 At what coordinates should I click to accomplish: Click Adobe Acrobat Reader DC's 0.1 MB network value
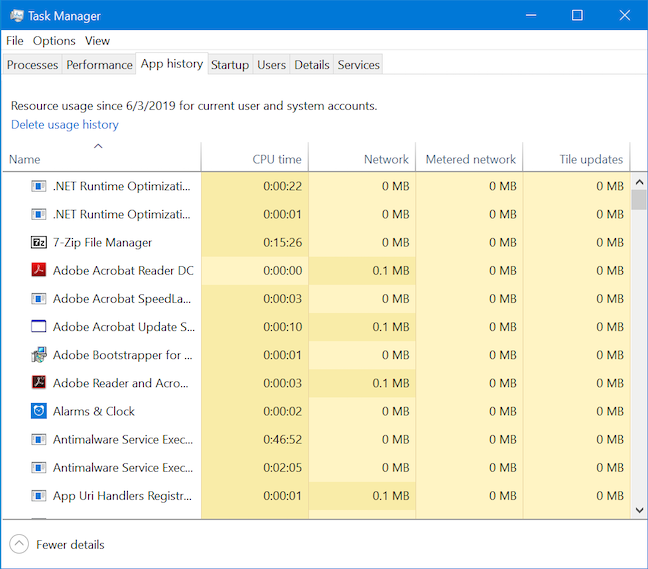pyautogui.click(x=391, y=271)
